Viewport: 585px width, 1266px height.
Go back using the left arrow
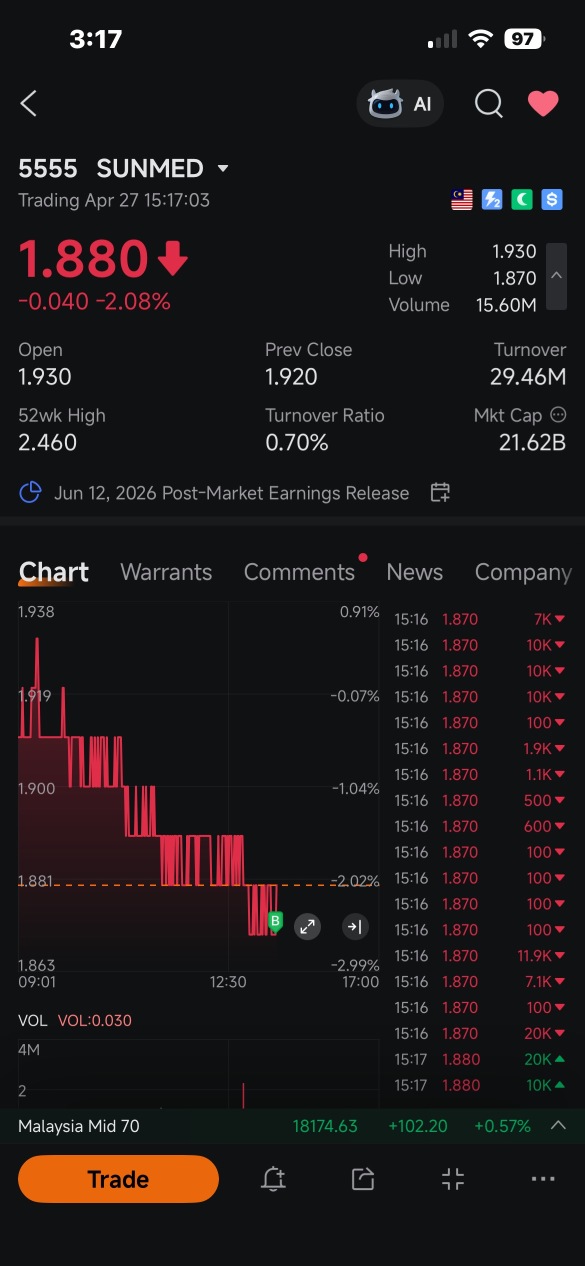(x=29, y=103)
